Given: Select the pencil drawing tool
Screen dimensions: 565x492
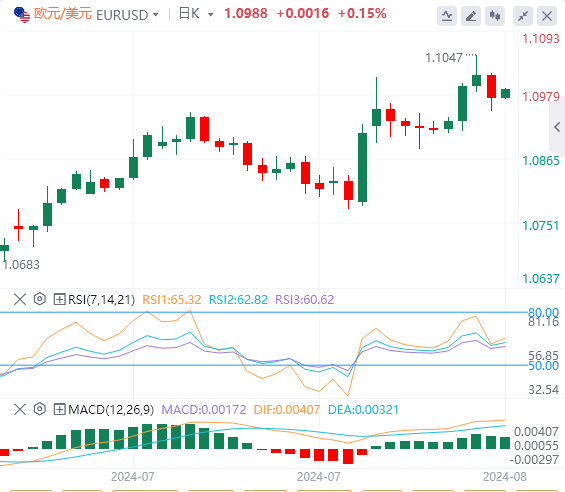Looking at the screenshot, I should [x=471, y=16].
